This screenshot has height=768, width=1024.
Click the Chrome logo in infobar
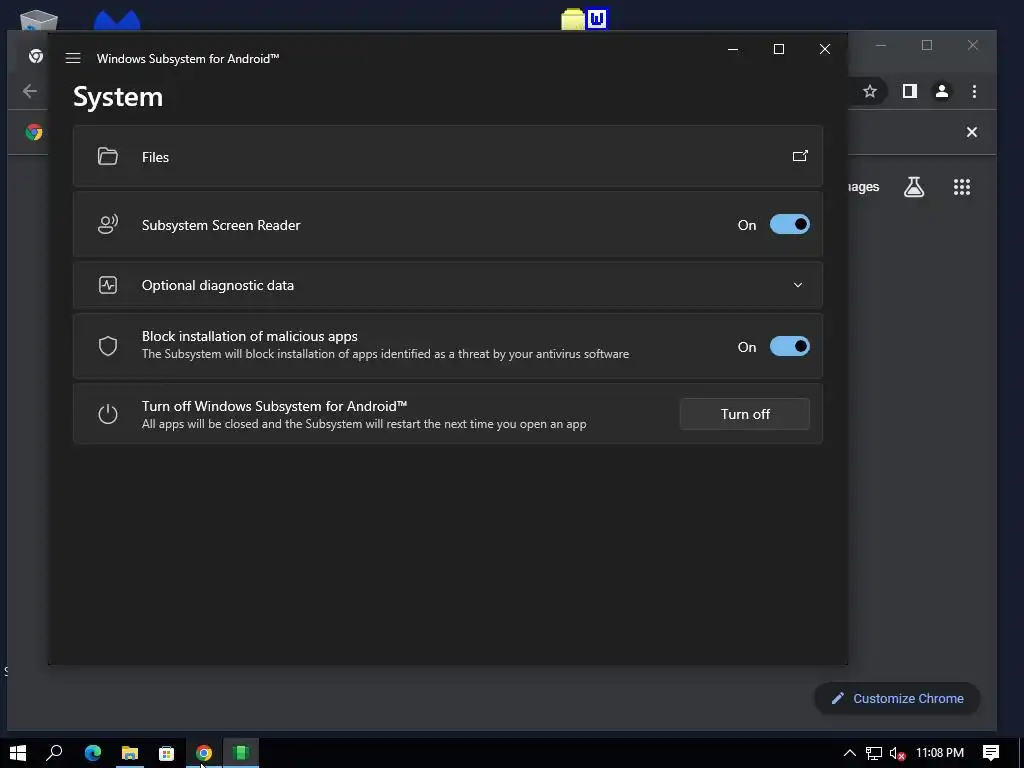[34, 132]
